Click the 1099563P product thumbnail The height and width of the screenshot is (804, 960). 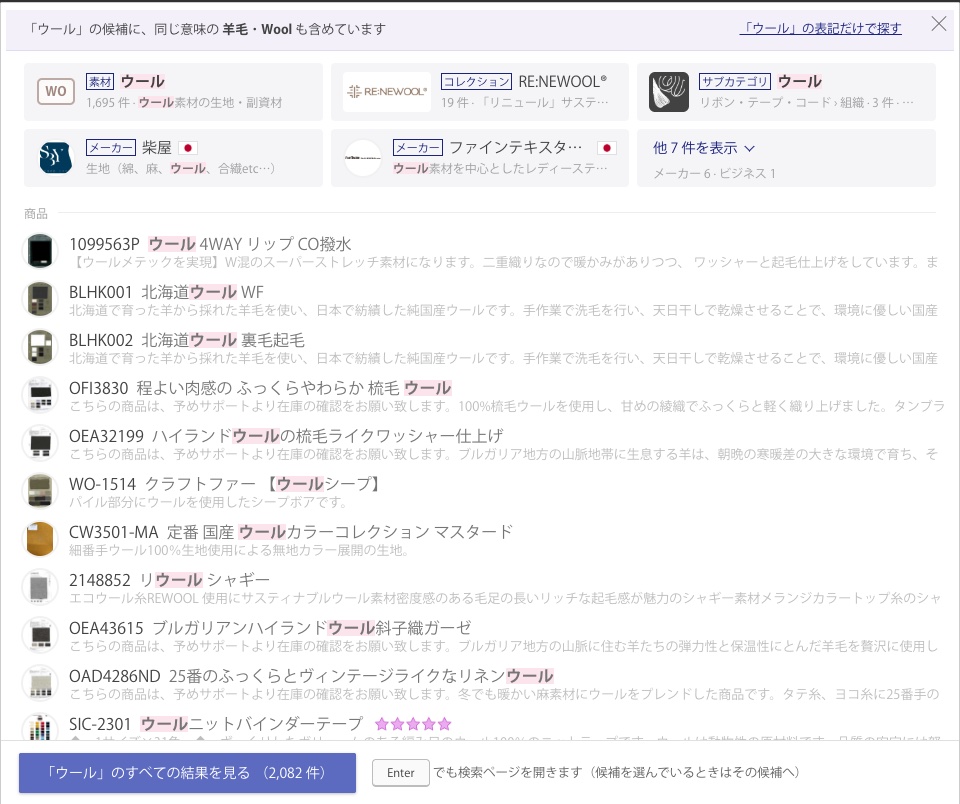tap(40, 251)
